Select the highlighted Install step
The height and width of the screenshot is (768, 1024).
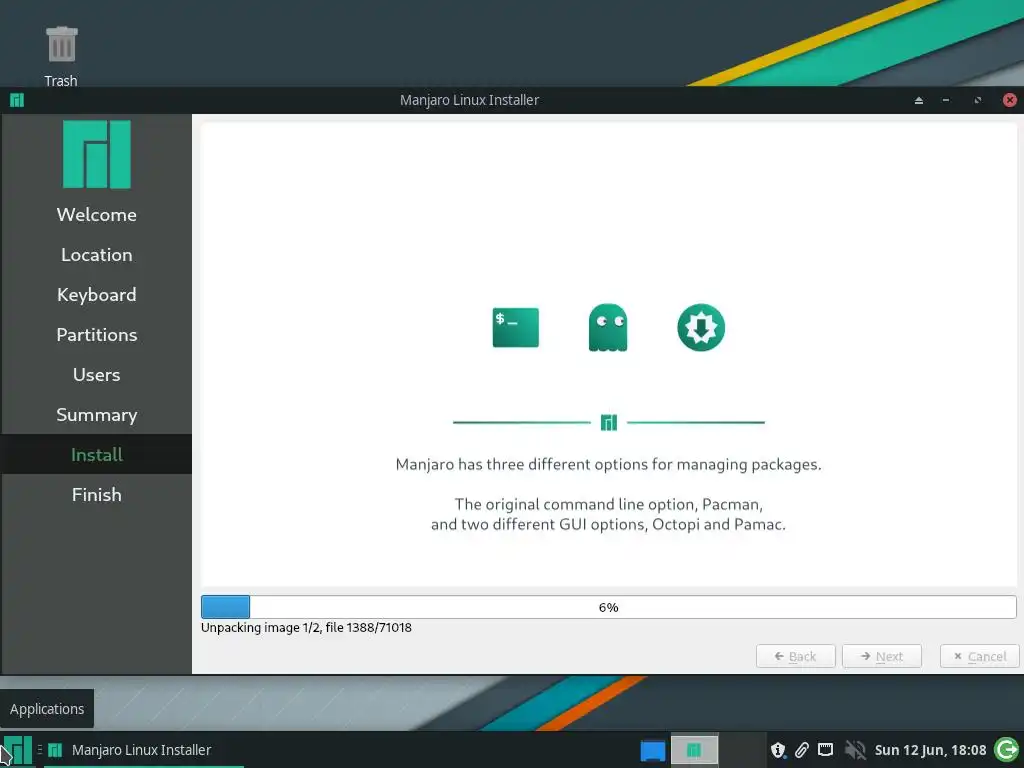pyautogui.click(x=97, y=455)
